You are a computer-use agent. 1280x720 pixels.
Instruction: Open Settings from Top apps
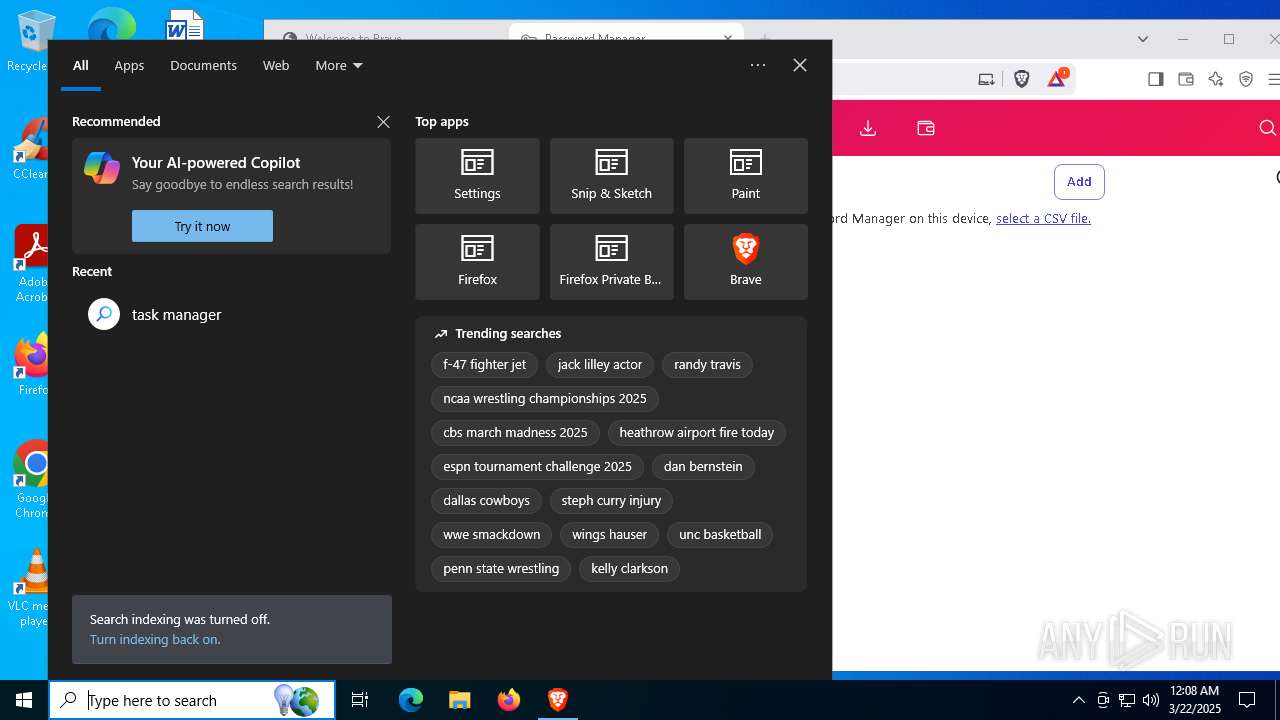(477, 176)
